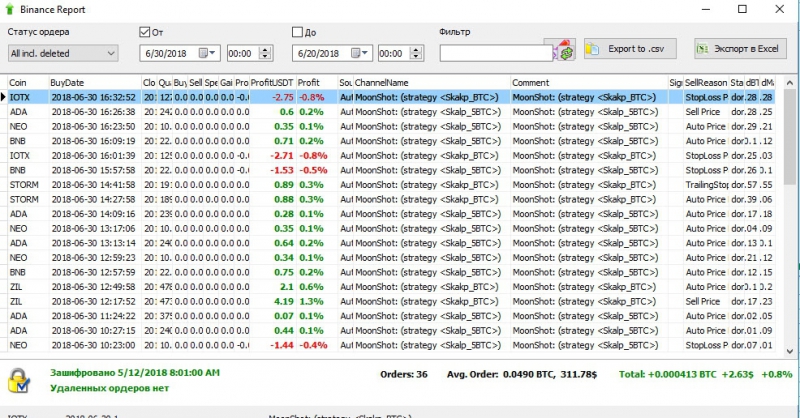Click scrollbar up arrow in table
Screen dimensions: 800x418
(x=790, y=83)
